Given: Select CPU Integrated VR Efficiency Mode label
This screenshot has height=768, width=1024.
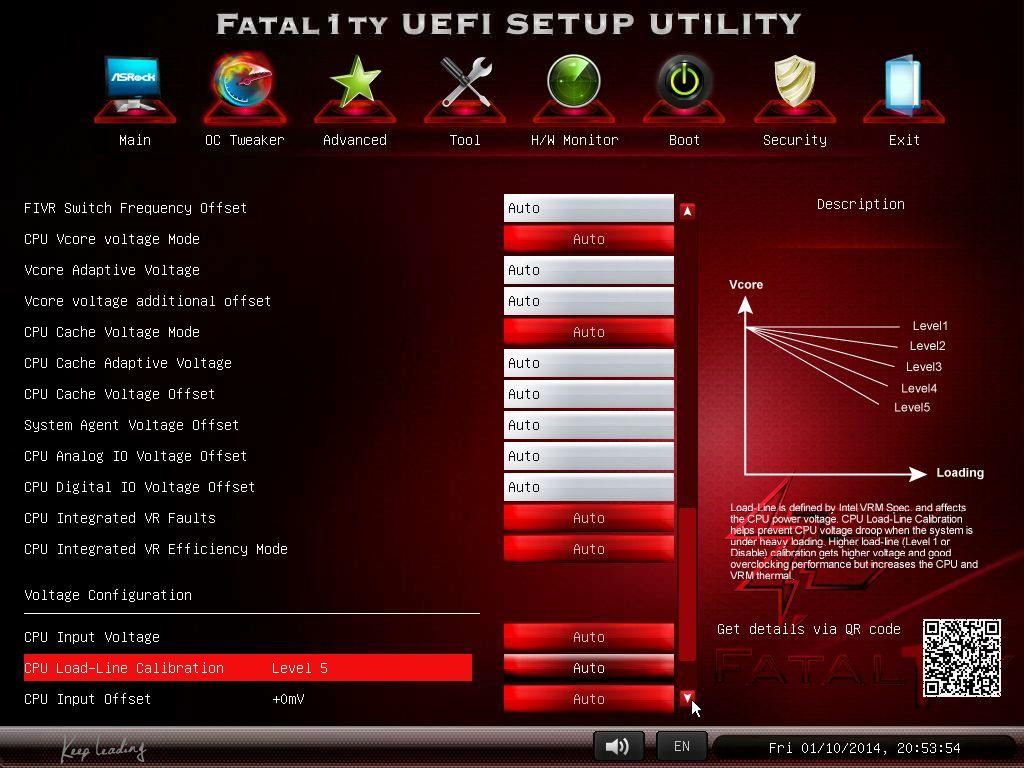Looking at the screenshot, I should point(155,549).
